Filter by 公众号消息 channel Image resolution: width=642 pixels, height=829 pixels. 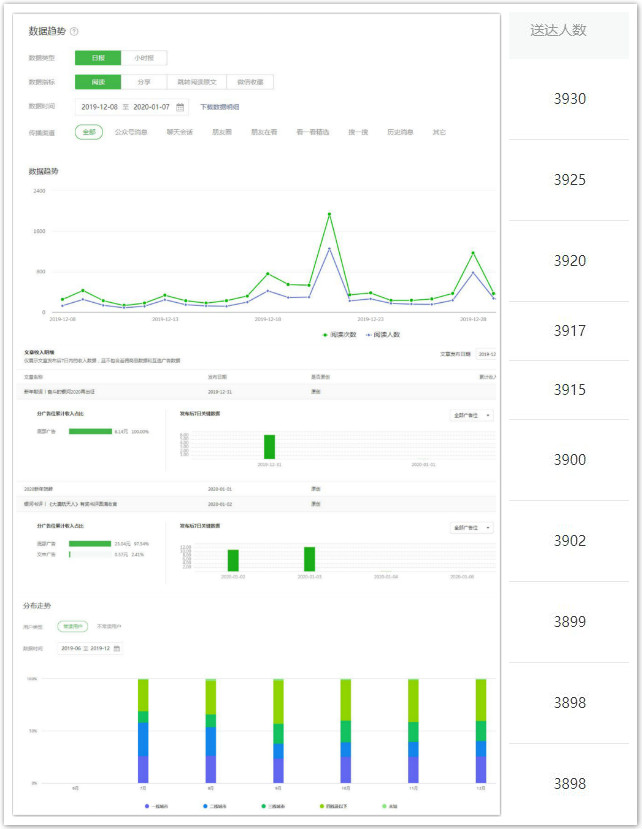click(x=131, y=132)
